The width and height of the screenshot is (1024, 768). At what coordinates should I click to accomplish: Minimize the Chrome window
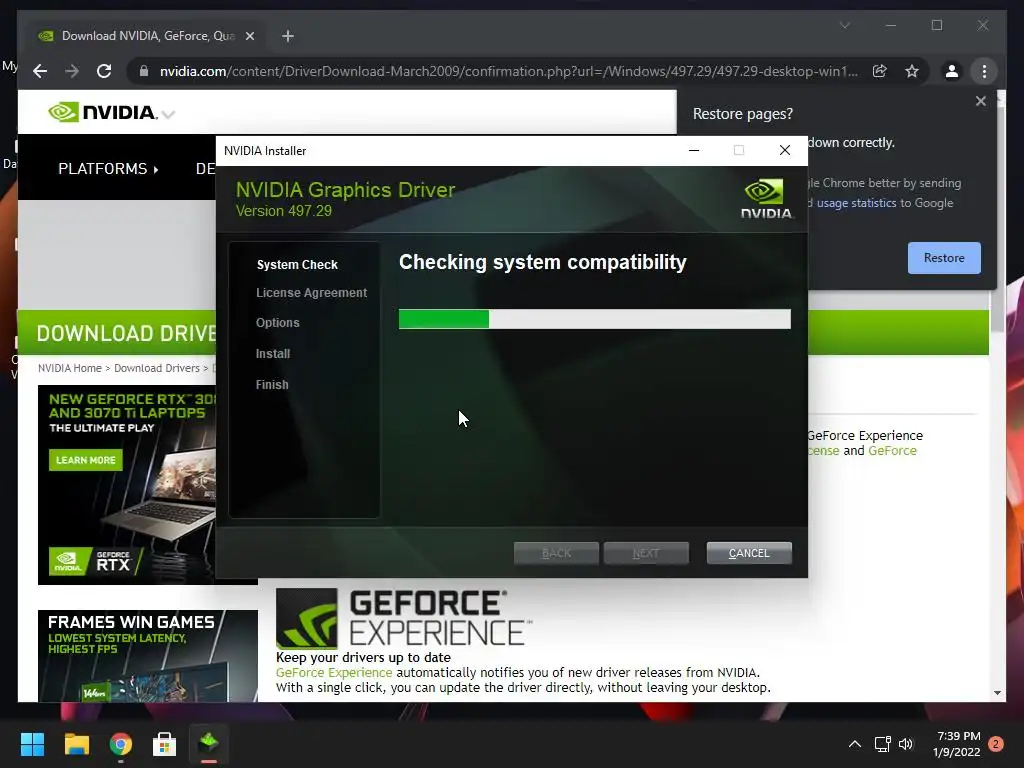point(891,25)
